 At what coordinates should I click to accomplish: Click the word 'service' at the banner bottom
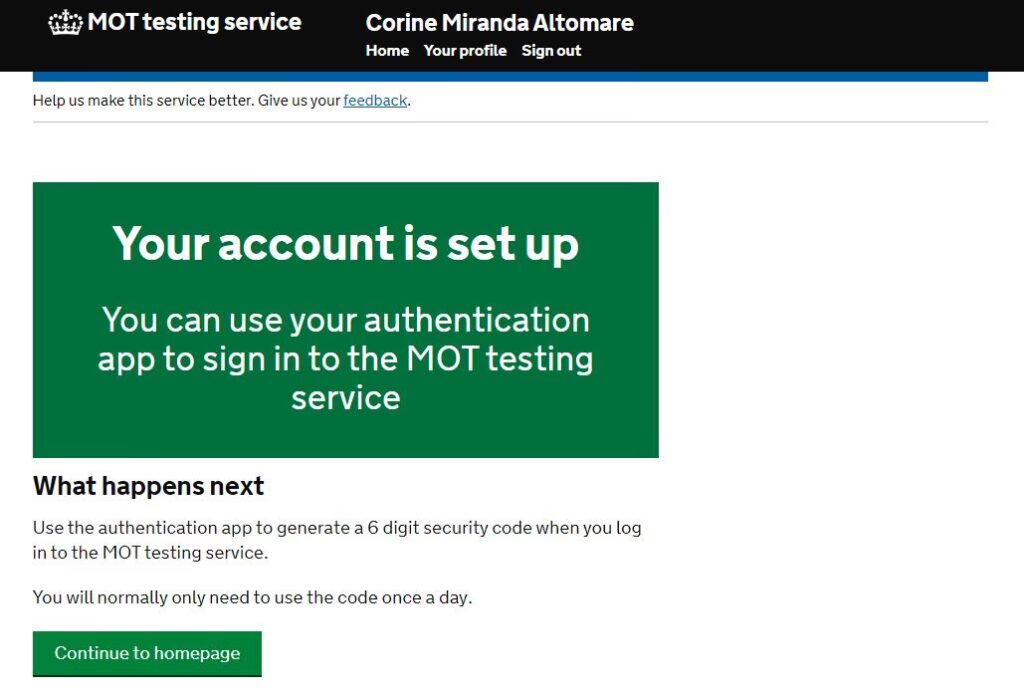[x=345, y=397]
